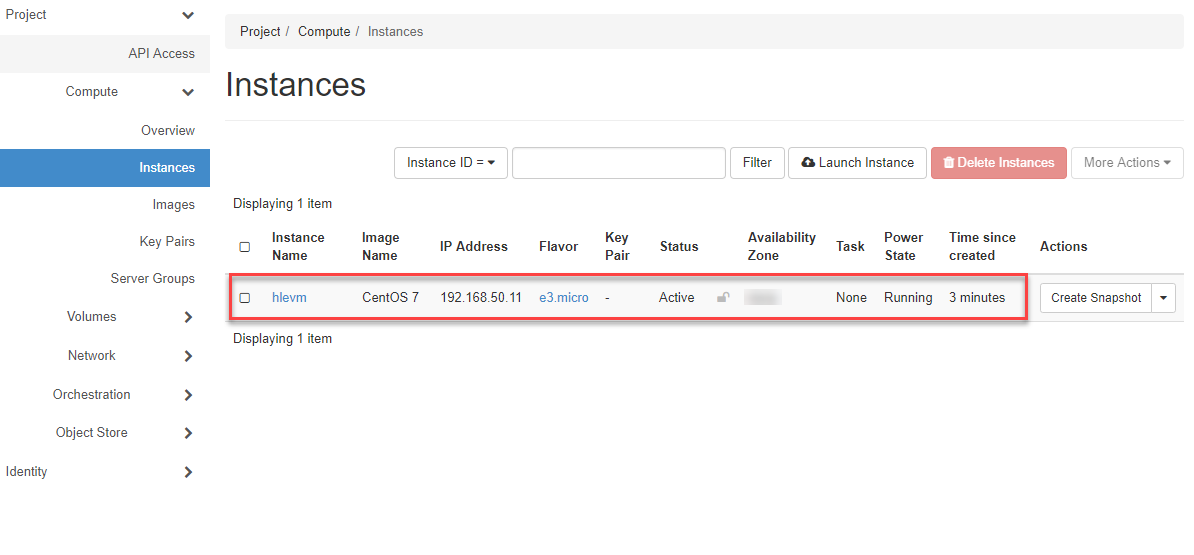Open the Instance ID filter dropdown
This screenshot has width=1194, height=555.
pyautogui.click(x=451, y=163)
